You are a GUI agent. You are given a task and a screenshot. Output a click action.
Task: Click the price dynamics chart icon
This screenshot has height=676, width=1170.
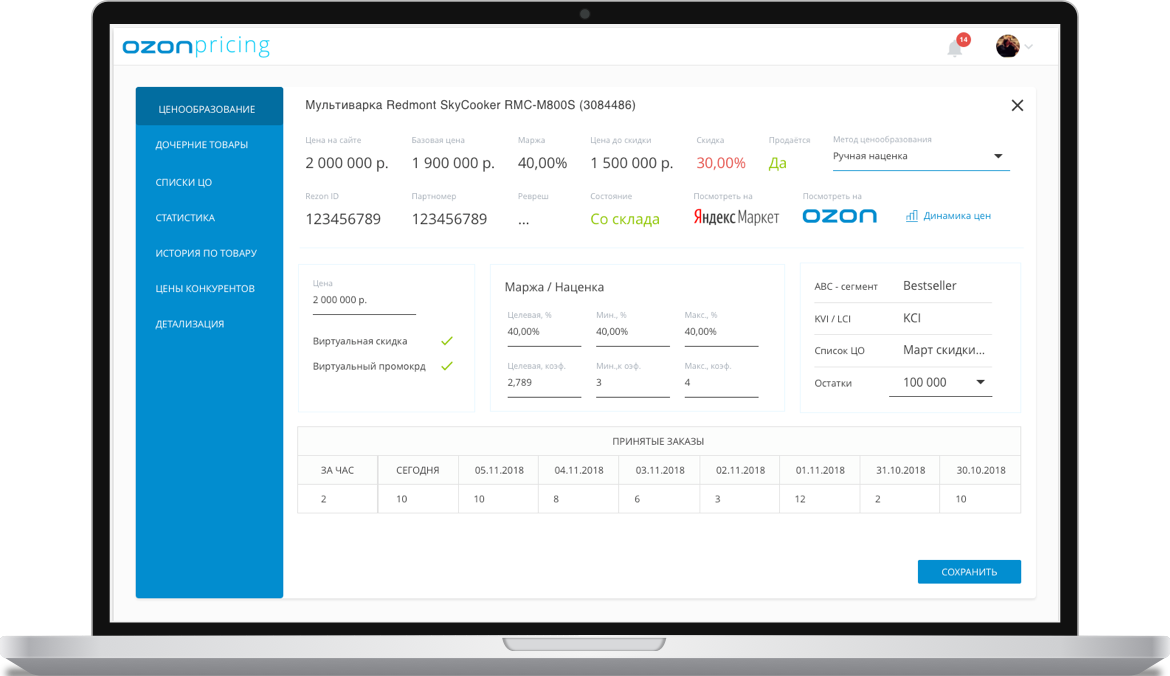coord(912,216)
